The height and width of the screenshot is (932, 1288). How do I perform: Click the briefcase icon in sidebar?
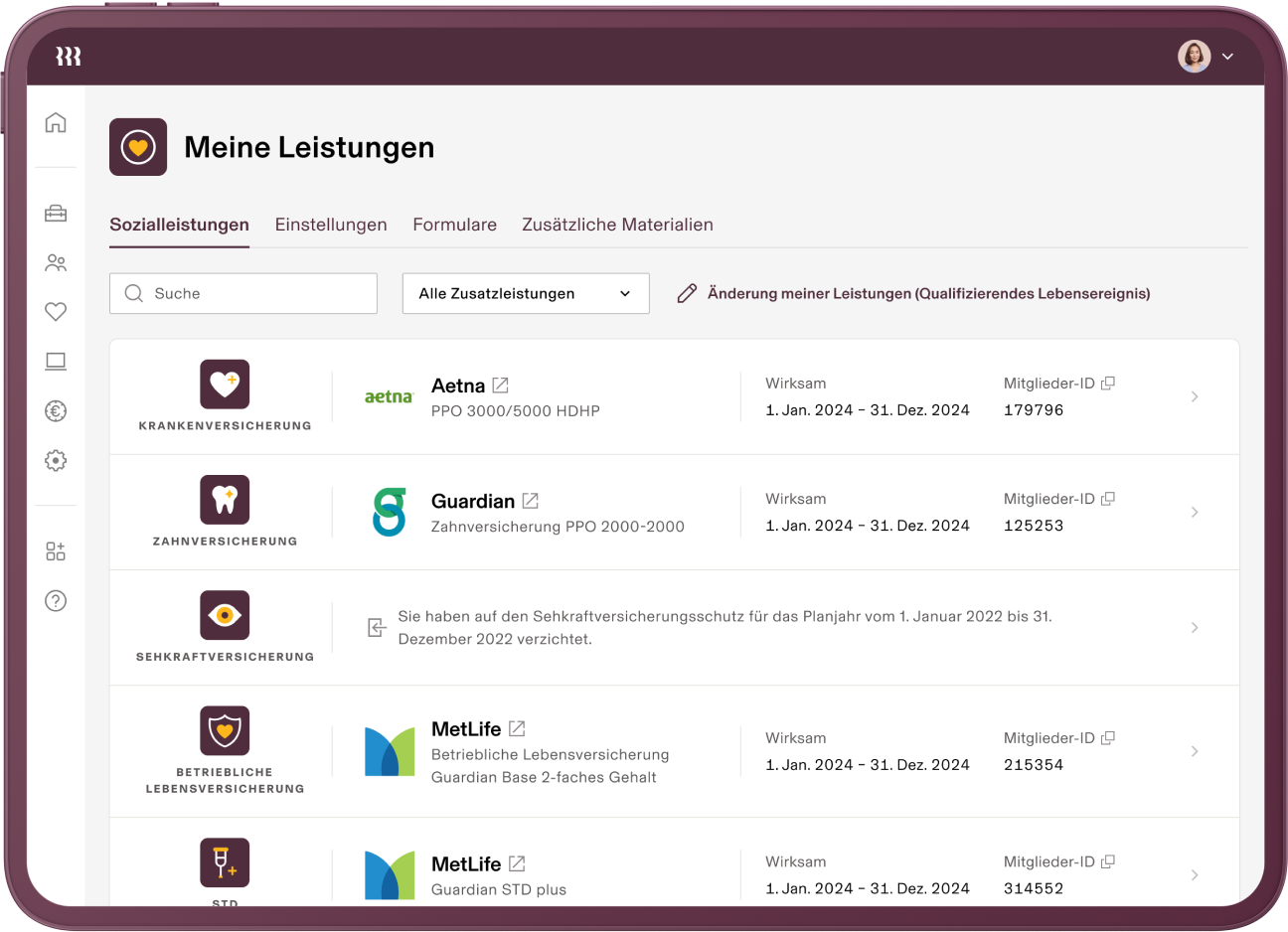(x=56, y=214)
